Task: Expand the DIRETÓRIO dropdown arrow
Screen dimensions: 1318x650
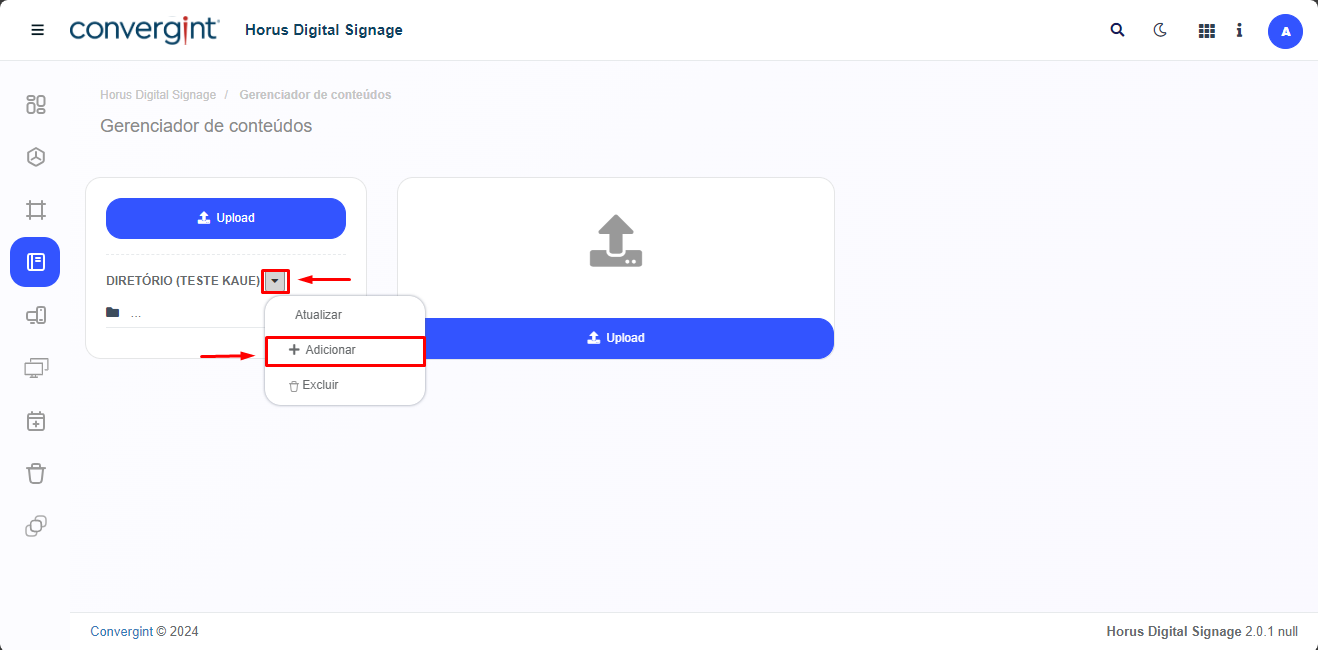Action: click(275, 281)
